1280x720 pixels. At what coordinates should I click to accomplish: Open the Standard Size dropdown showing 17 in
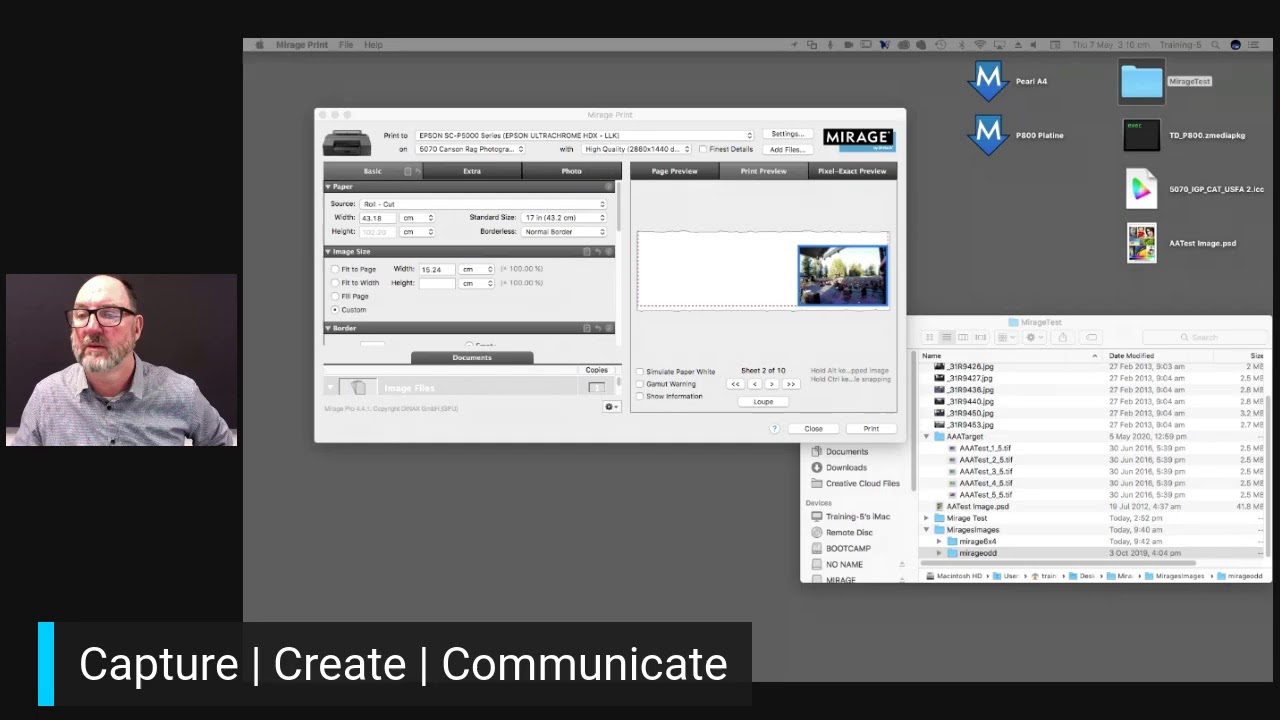564,217
